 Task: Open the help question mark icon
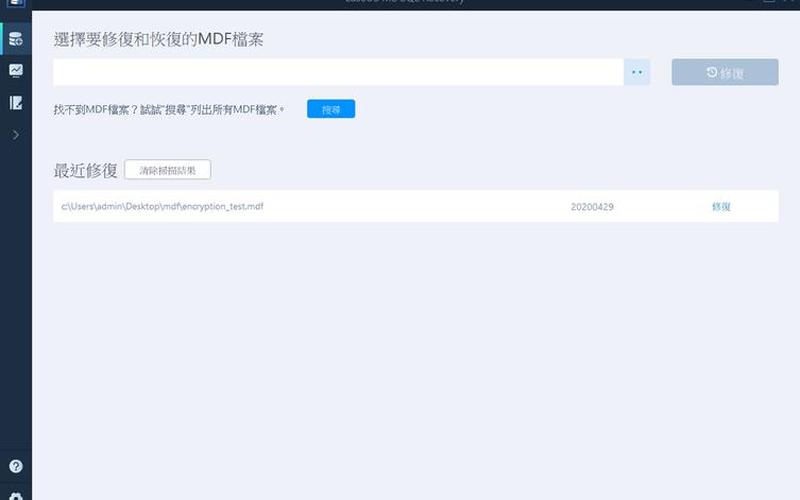[16, 466]
